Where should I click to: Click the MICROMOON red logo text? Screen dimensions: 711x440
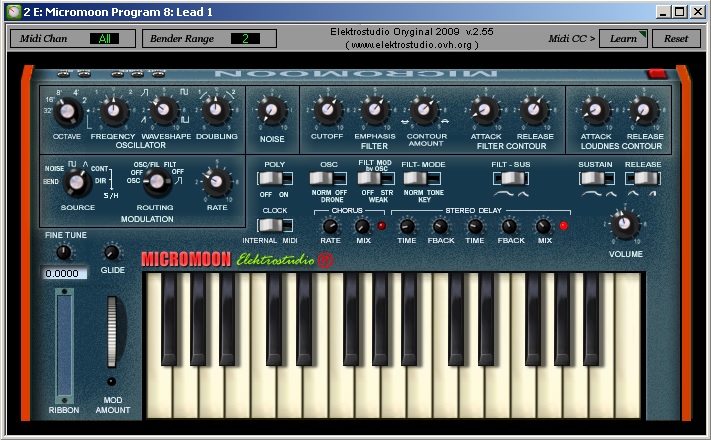[186, 259]
